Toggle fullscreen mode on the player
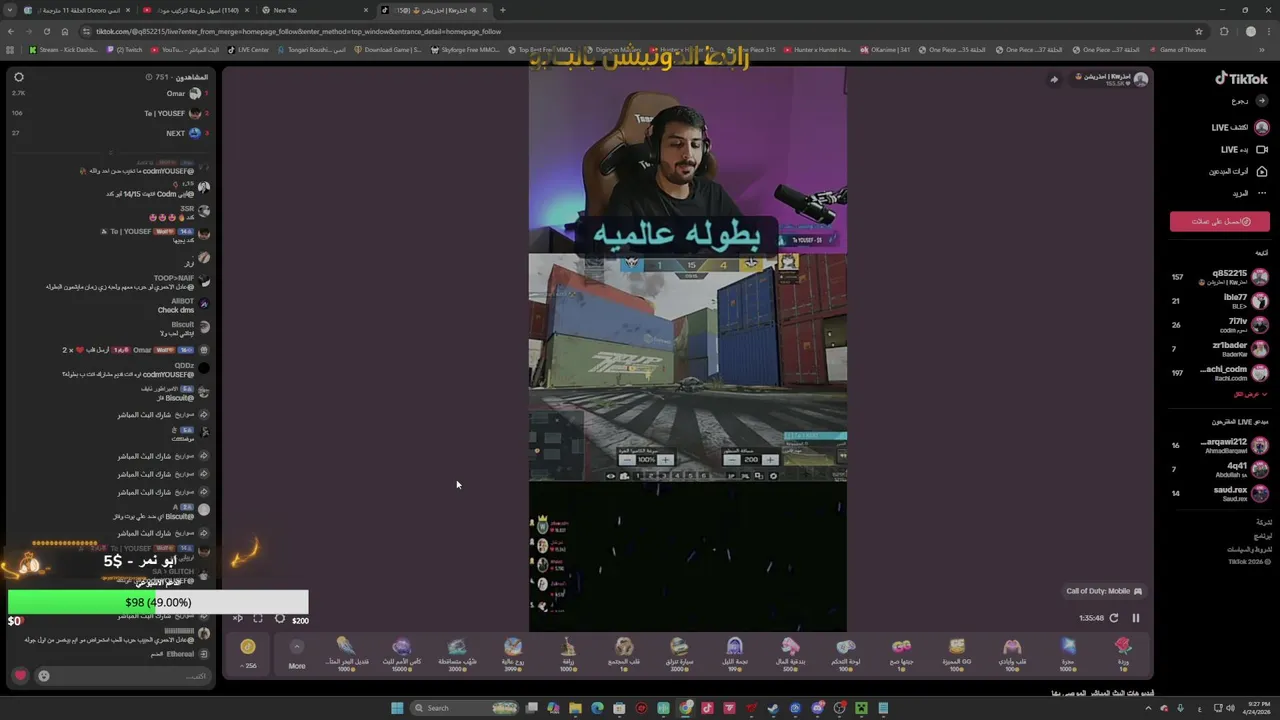 pos(258,619)
